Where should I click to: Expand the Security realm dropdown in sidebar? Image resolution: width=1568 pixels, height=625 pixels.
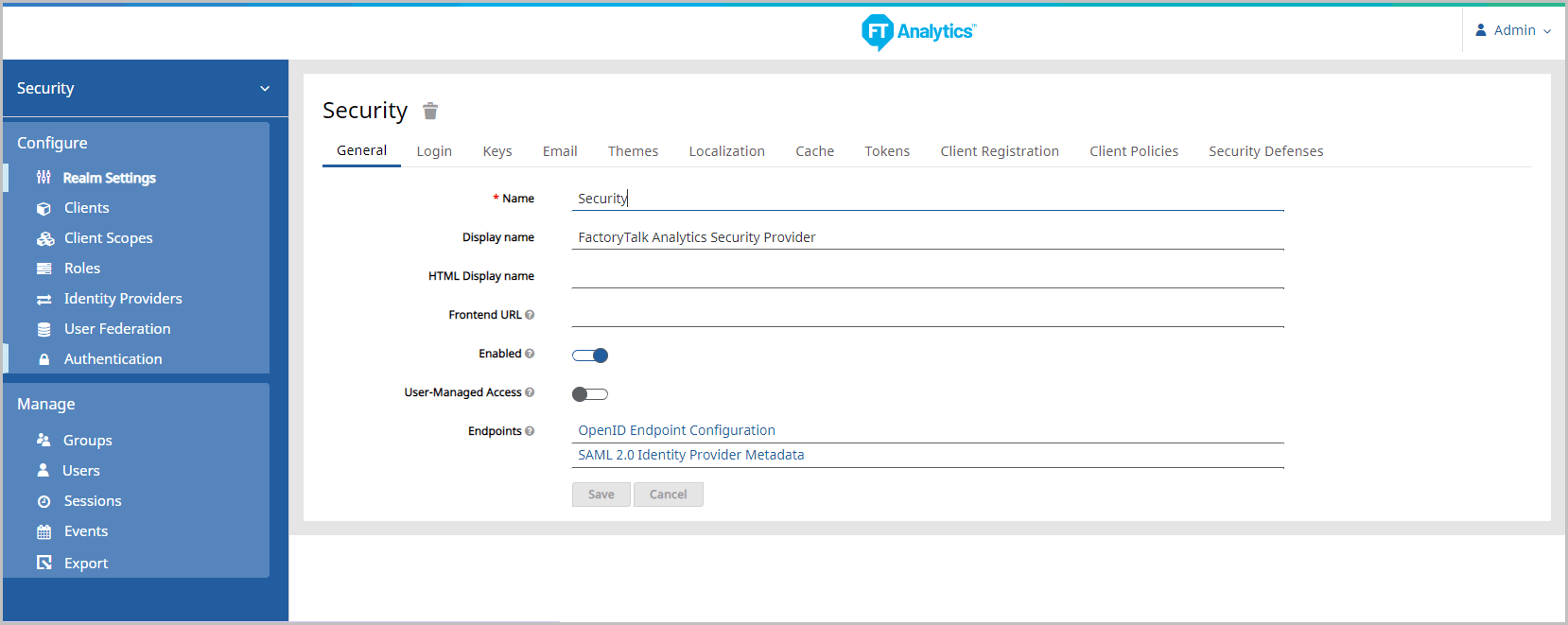(x=265, y=89)
